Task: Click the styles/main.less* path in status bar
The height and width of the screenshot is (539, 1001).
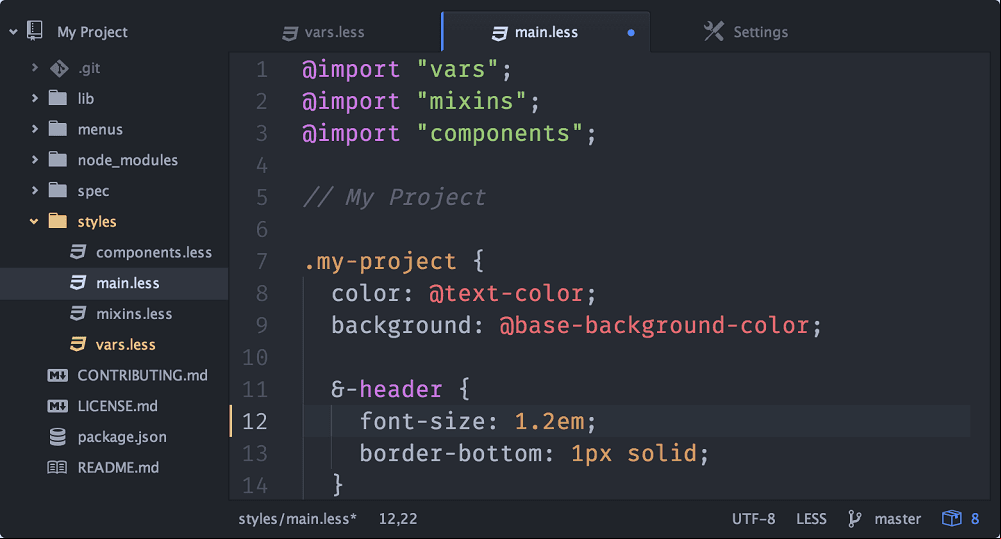Action: (297, 519)
